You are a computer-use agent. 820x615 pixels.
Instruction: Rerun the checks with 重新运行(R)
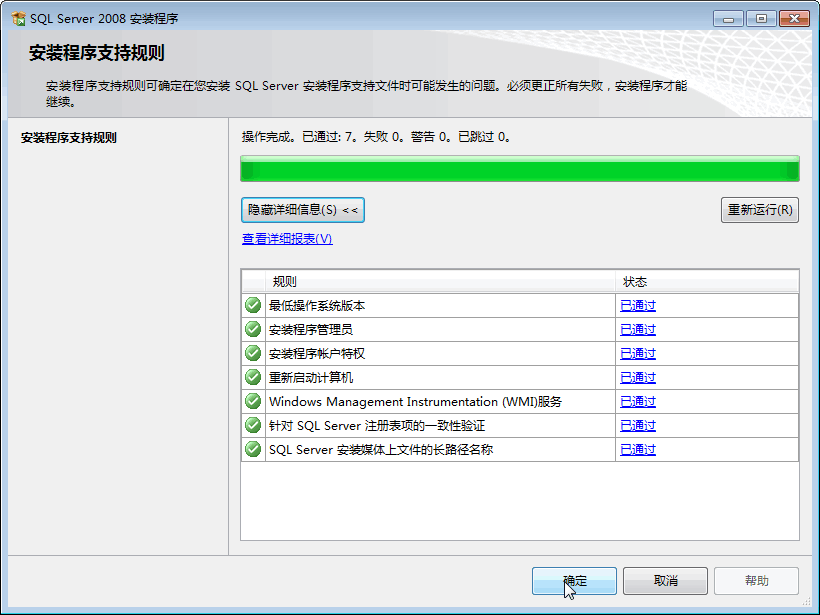(x=760, y=210)
